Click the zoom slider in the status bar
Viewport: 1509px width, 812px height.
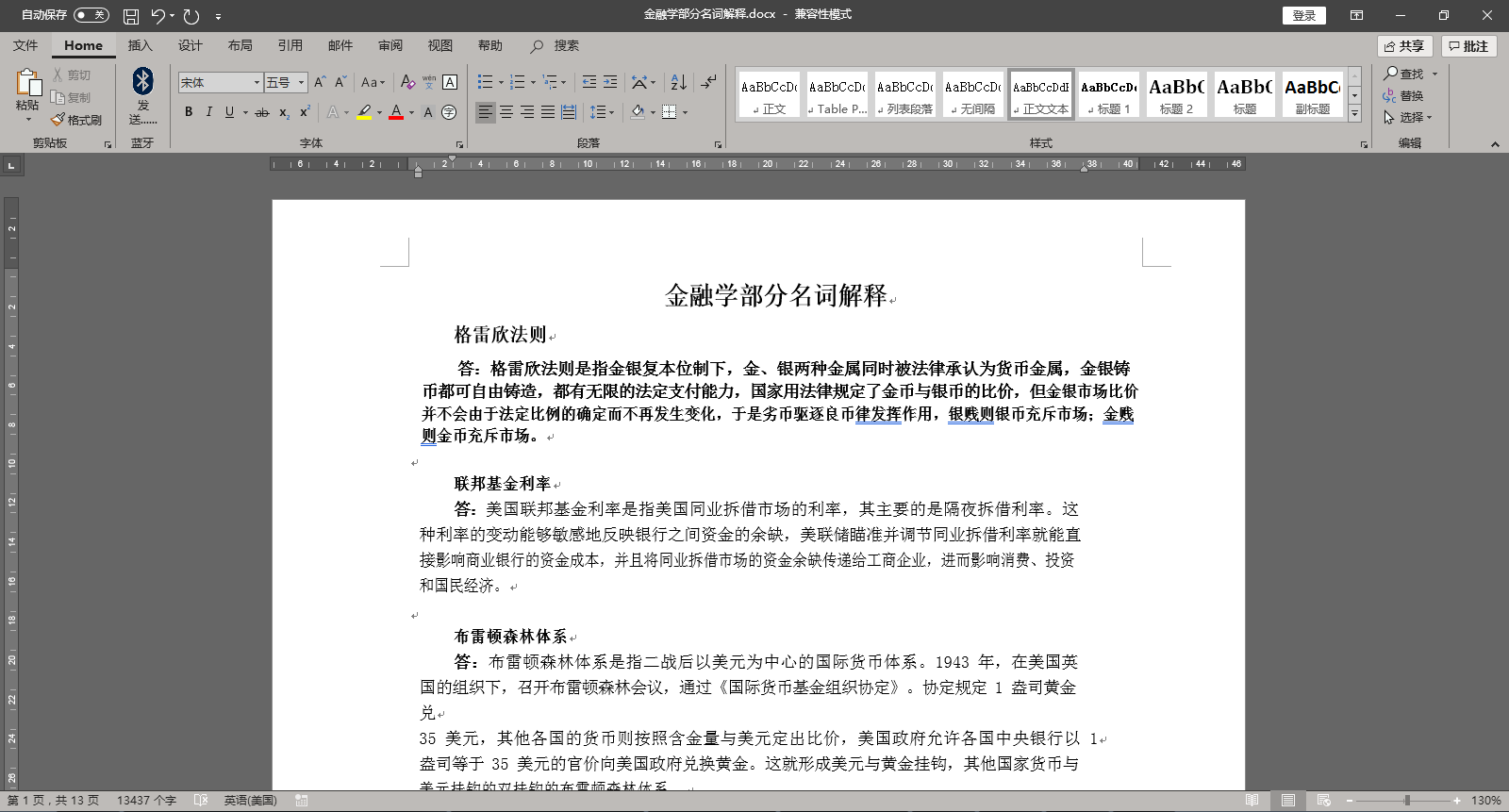pyautogui.click(x=1405, y=801)
